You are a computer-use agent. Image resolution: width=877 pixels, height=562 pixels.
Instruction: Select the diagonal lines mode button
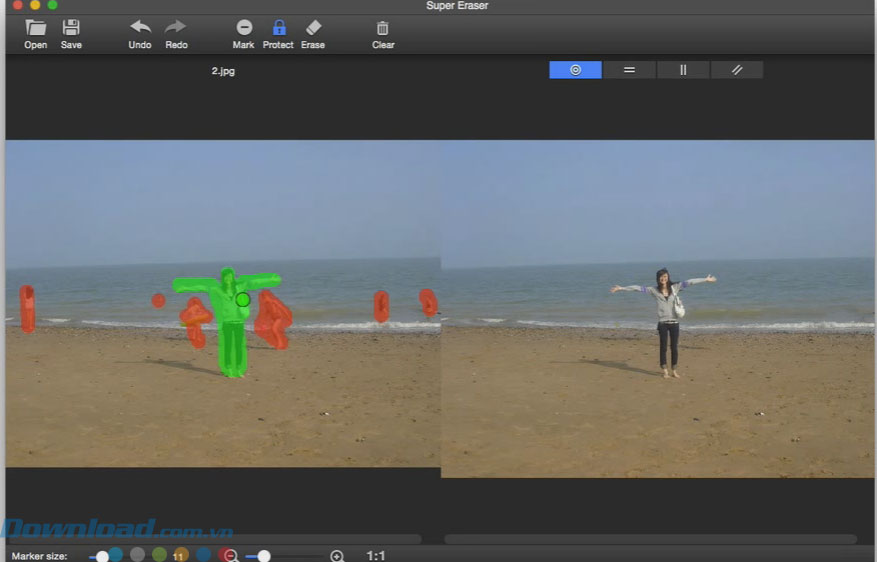click(737, 70)
